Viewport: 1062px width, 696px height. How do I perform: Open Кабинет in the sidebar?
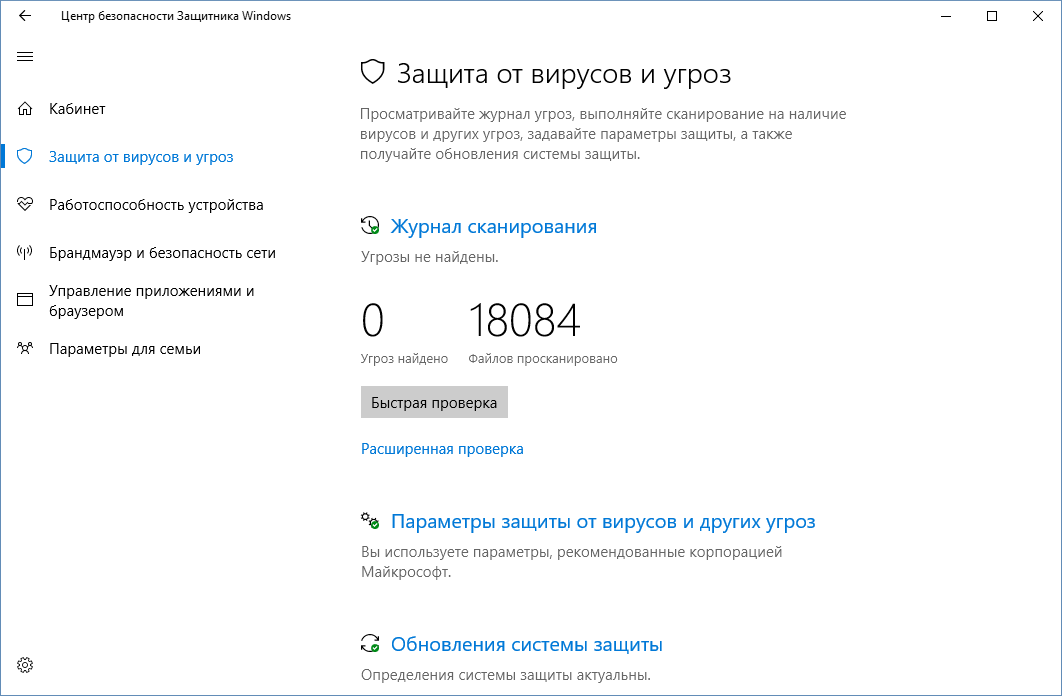pyautogui.click(x=77, y=108)
